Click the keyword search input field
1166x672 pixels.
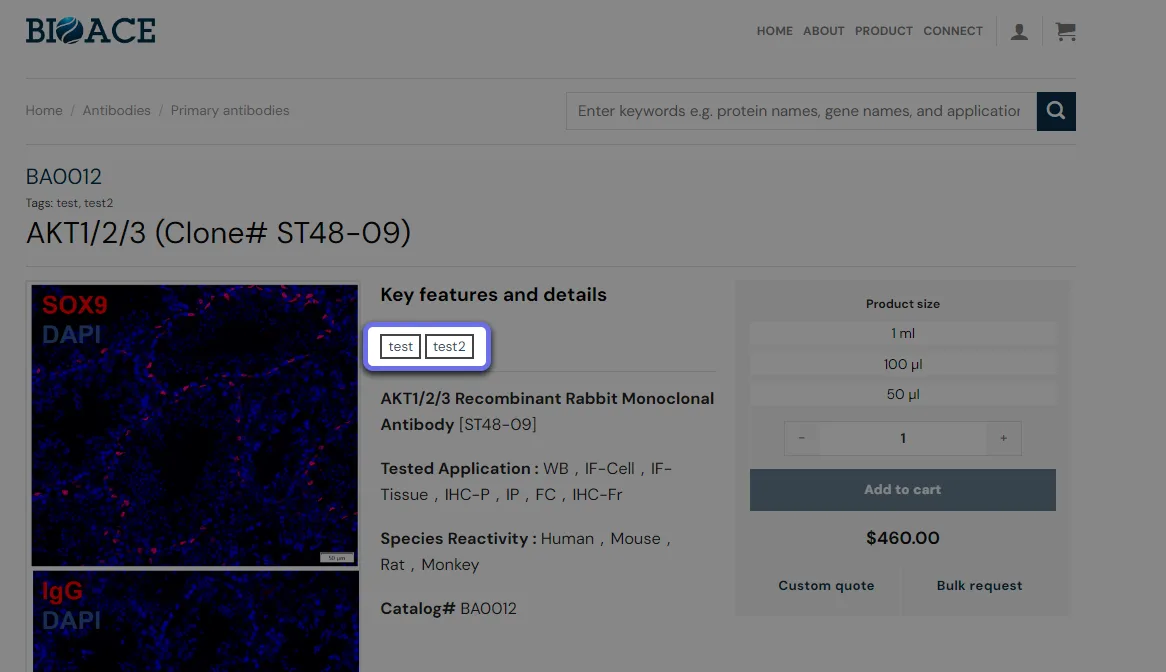pos(801,112)
